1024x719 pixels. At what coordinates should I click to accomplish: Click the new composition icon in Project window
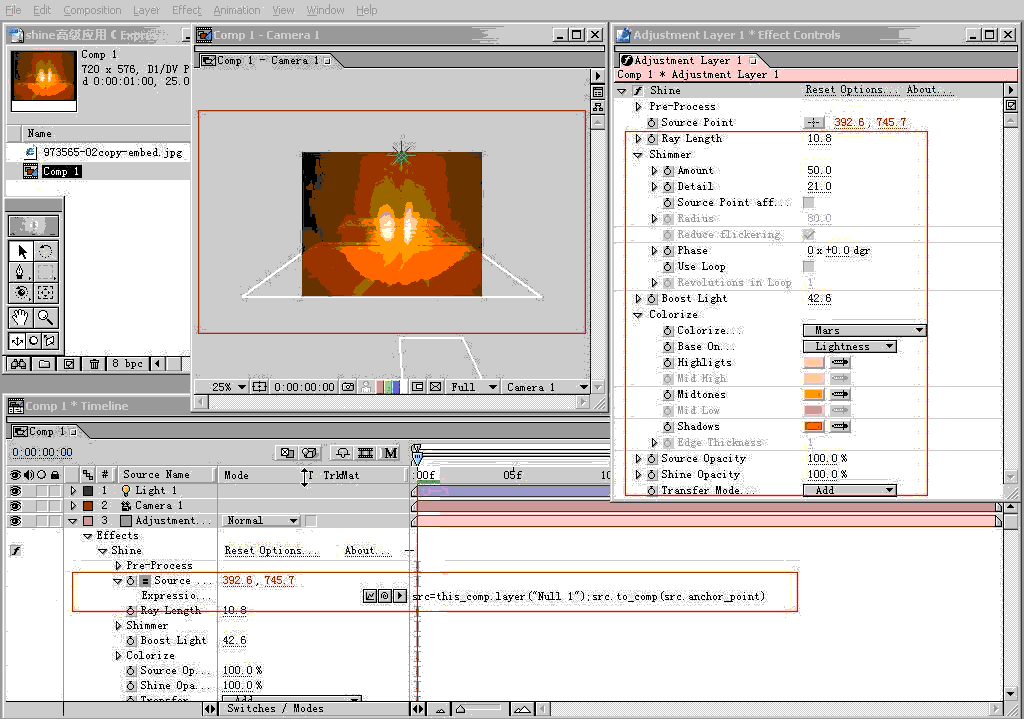tap(69, 364)
